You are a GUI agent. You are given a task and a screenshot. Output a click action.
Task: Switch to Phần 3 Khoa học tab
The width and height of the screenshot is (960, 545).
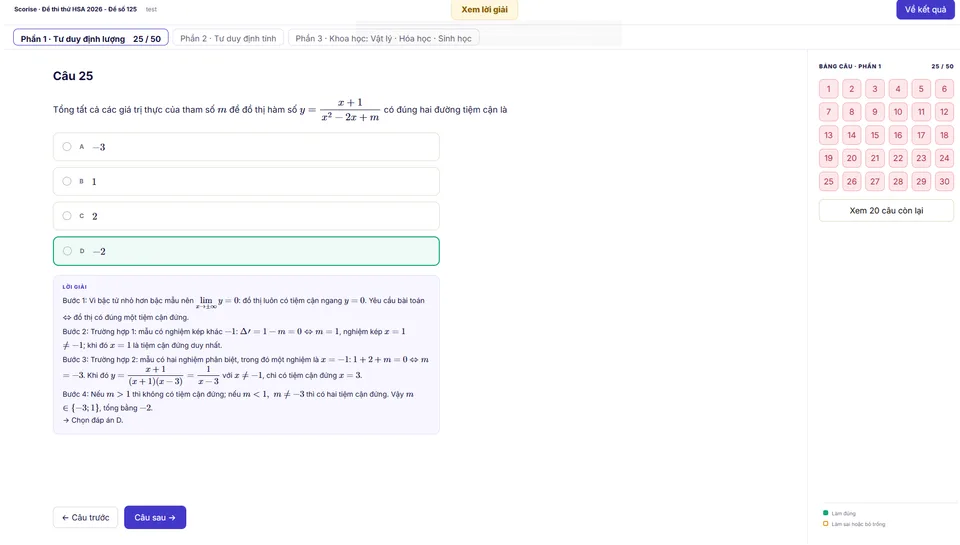(x=383, y=38)
